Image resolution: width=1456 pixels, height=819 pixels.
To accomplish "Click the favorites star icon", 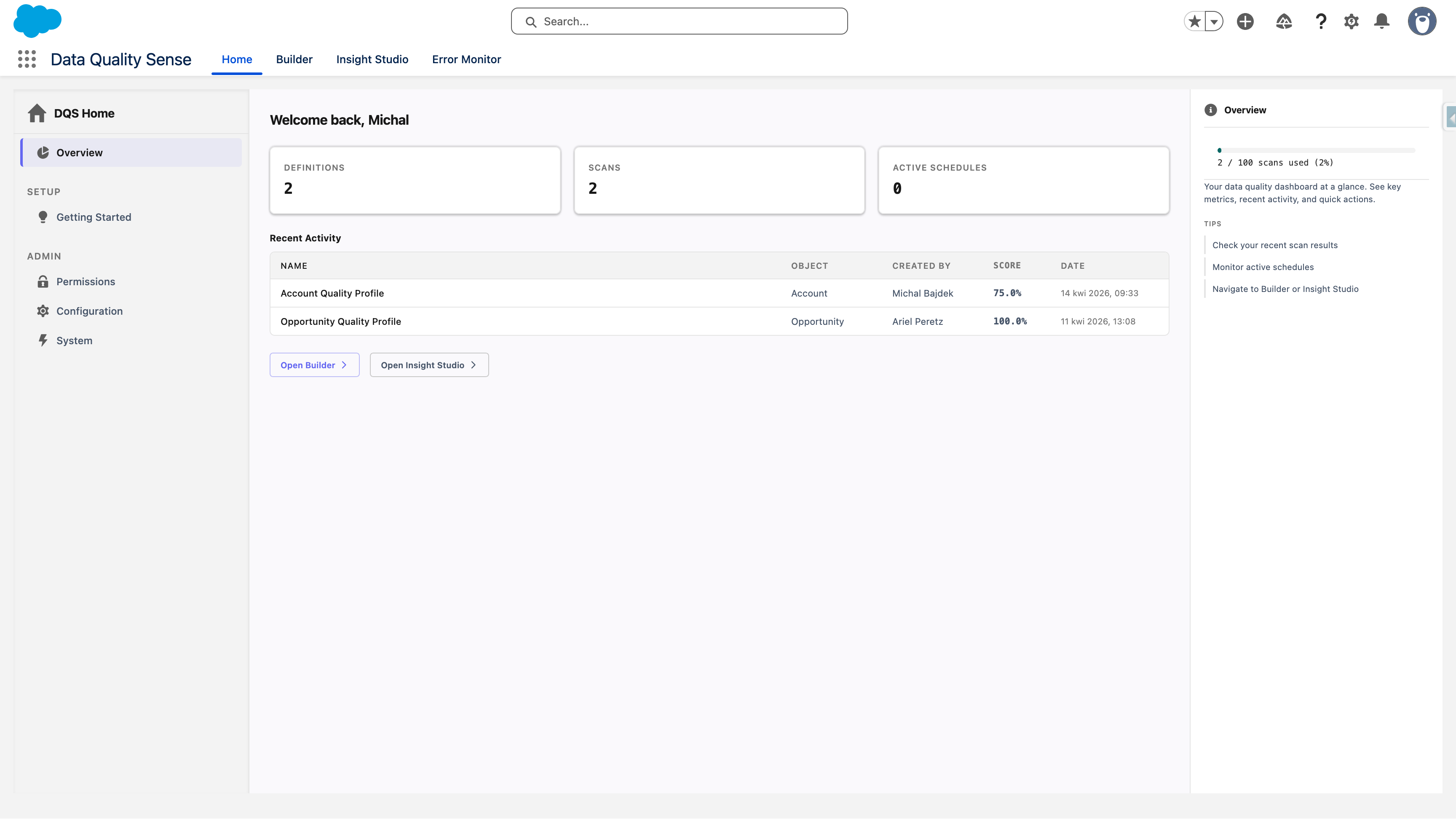I will [1194, 21].
